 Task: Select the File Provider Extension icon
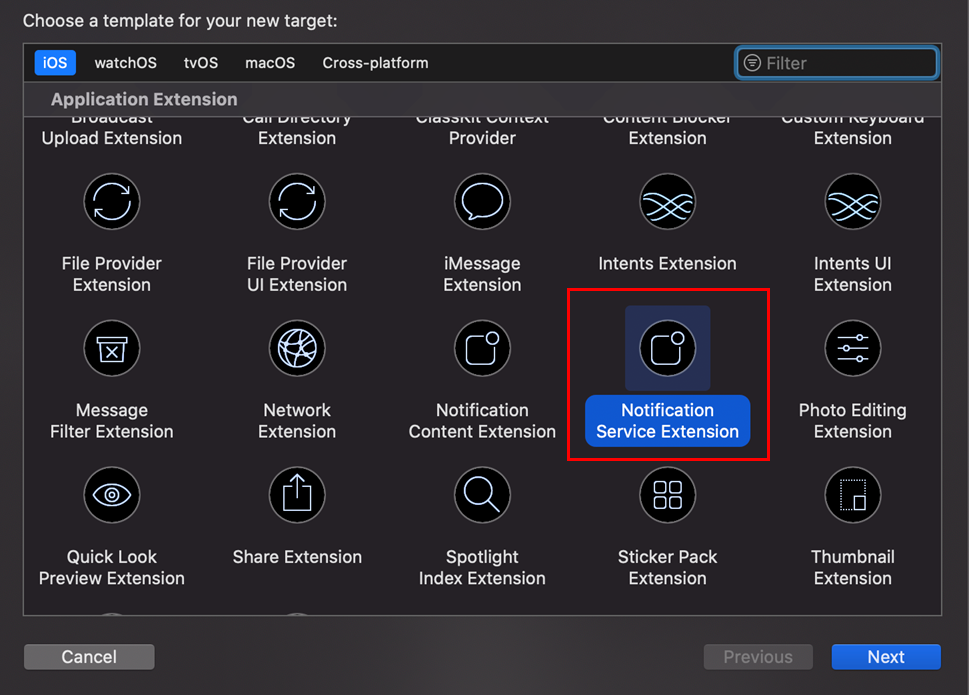(x=112, y=202)
